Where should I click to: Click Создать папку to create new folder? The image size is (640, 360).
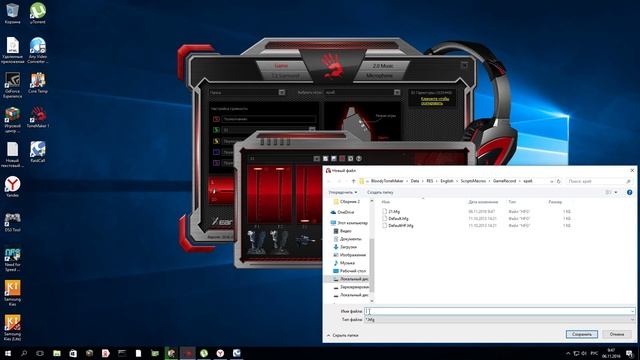click(380, 192)
